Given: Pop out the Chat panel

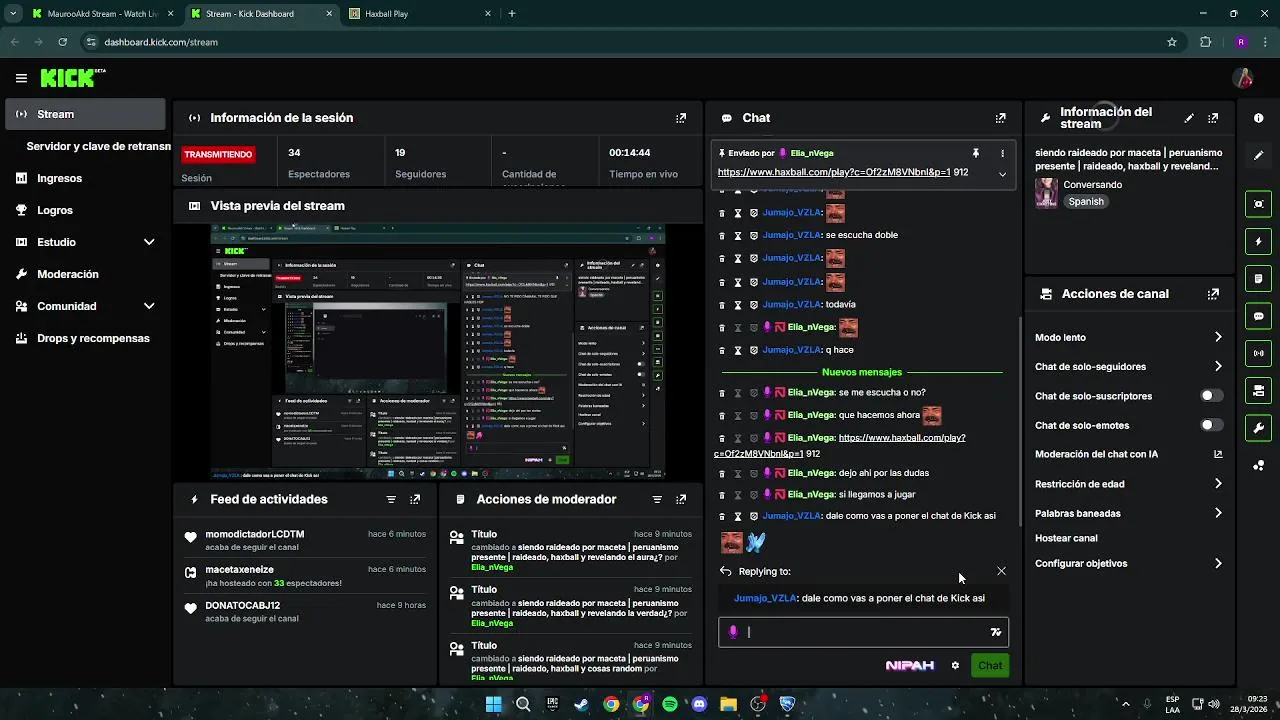Looking at the screenshot, I should click(1000, 118).
